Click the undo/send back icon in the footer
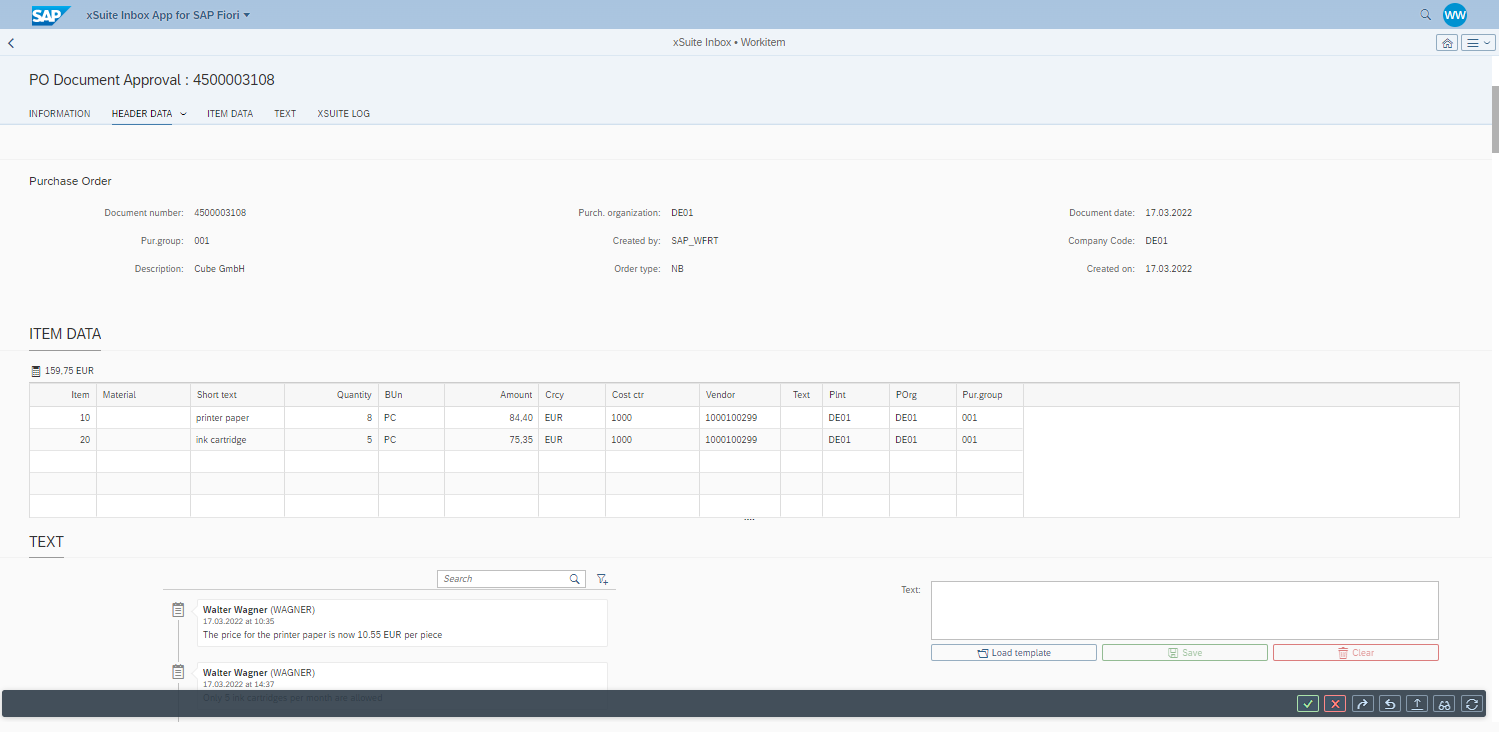 tap(1389, 703)
